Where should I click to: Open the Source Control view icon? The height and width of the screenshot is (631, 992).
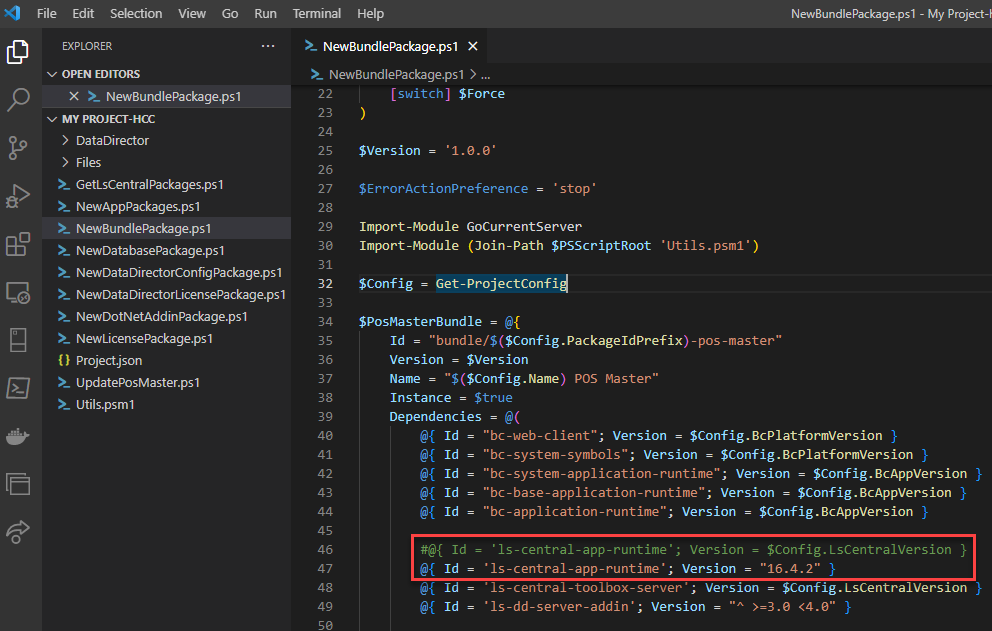point(18,148)
